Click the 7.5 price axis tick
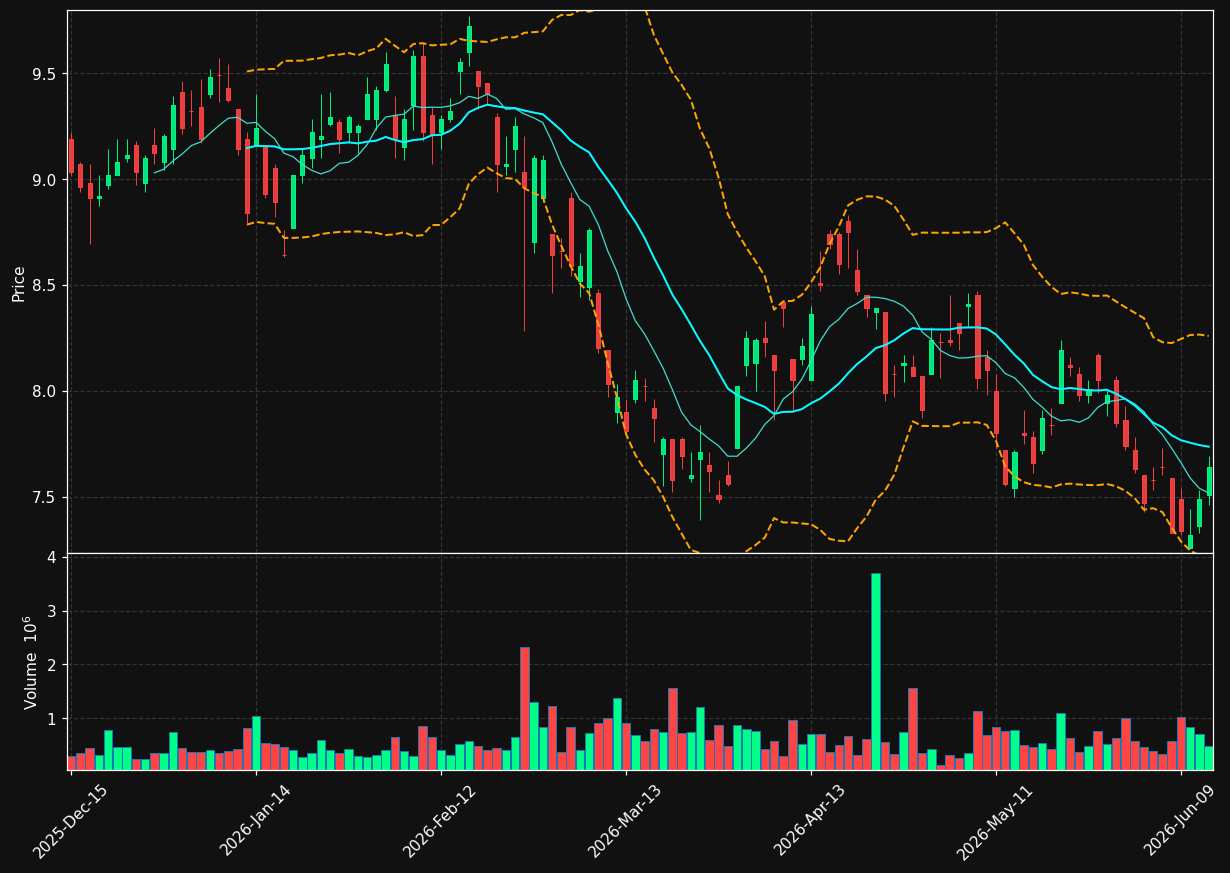This screenshot has width=1230, height=873. 45,498
